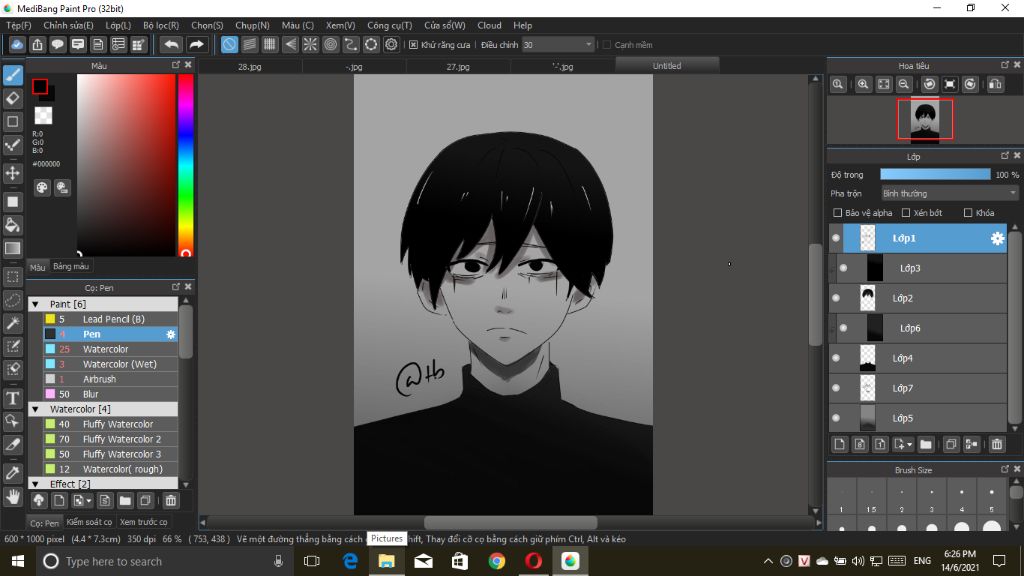This screenshot has height=576, width=1024.
Task: Open Lớp1 layer settings gear
Action: [x=997, y=238]
